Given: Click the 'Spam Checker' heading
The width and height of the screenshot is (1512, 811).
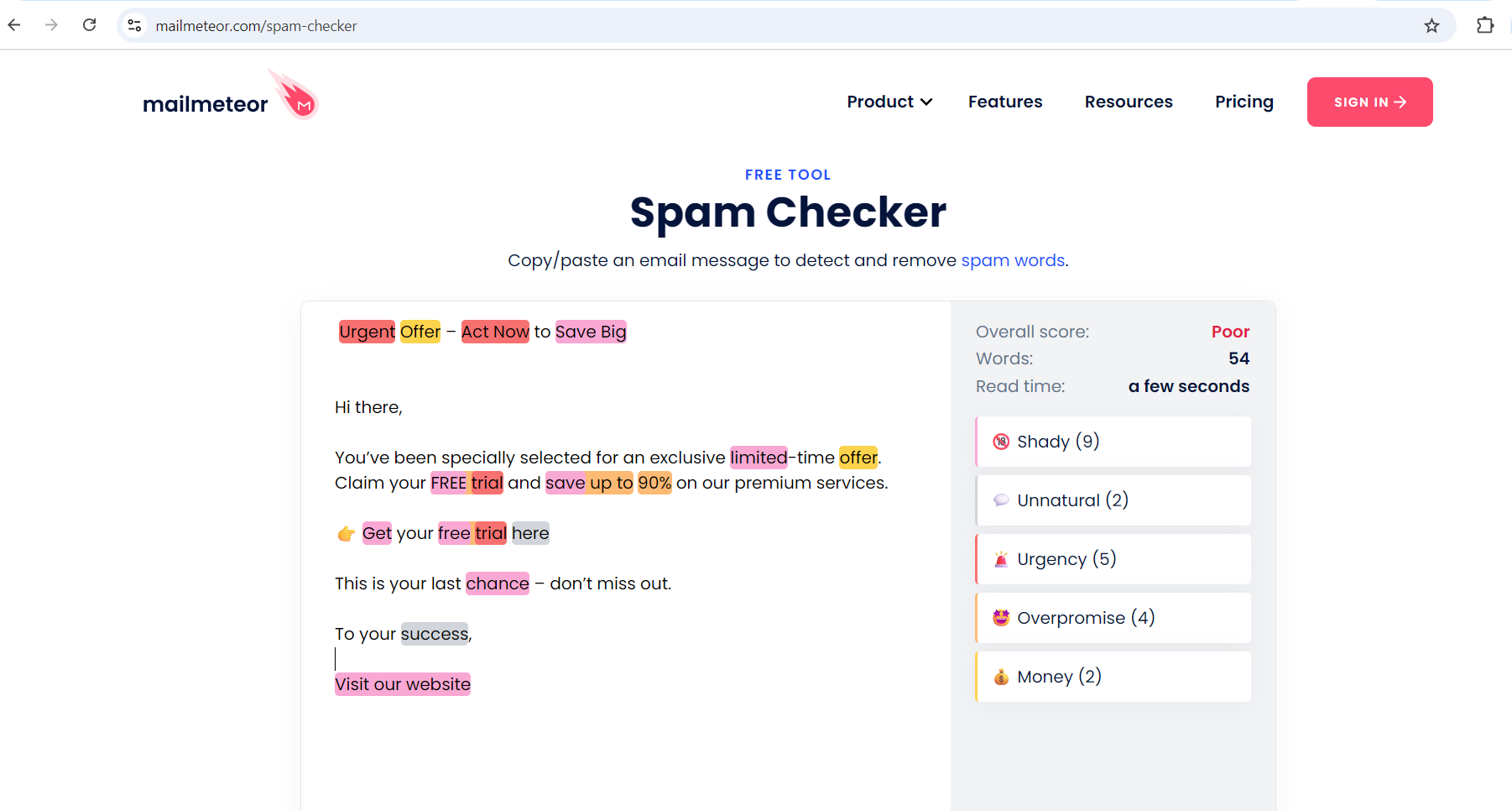Looking at the screenshot, I should (788, 212).
